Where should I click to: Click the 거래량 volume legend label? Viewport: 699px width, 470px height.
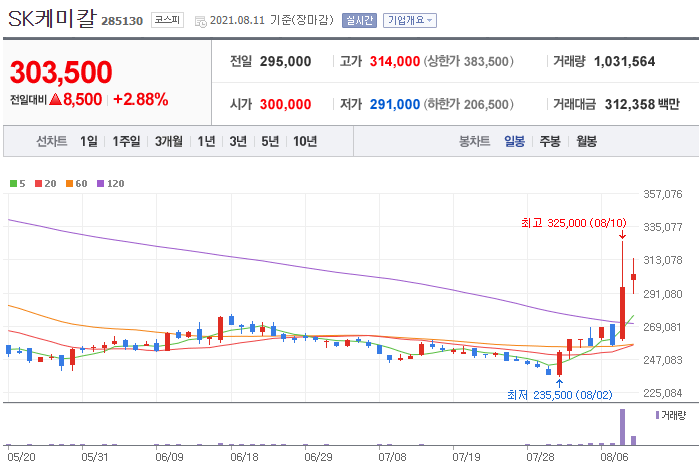click(x=673, y=415)
